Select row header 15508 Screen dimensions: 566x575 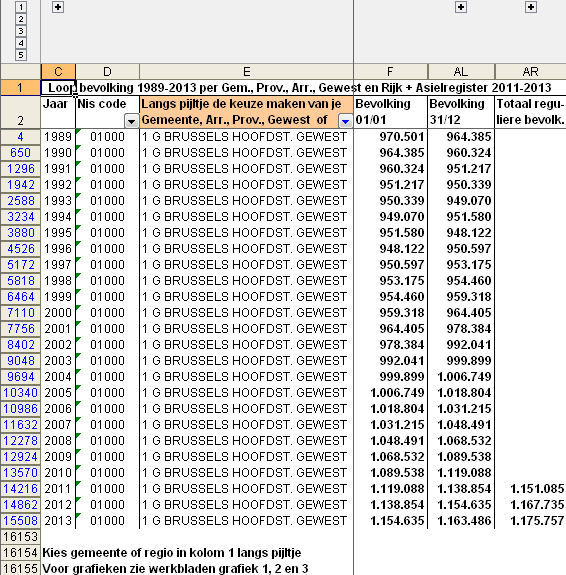tap(21, 521)
